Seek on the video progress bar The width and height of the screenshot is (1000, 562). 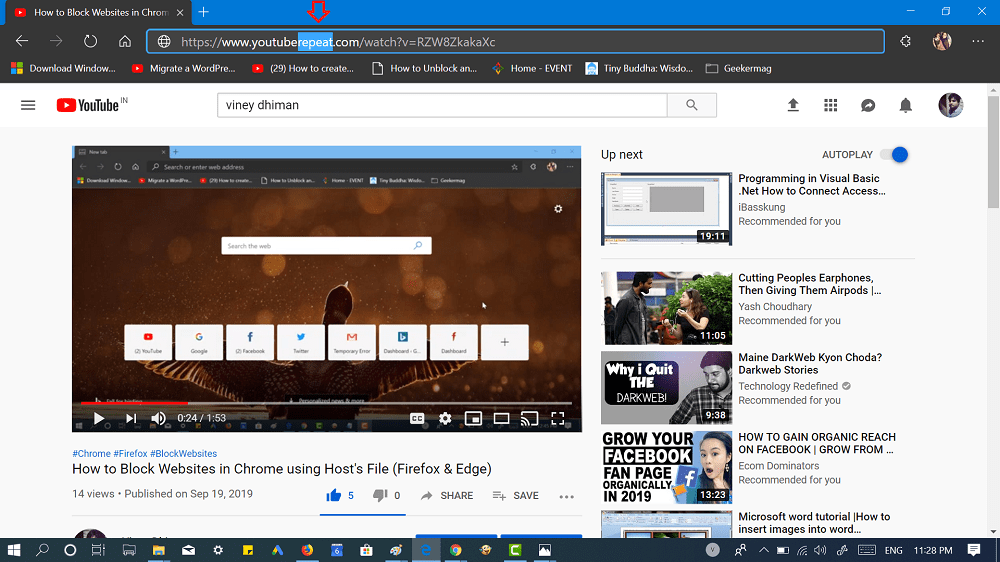tap(327, 403)
